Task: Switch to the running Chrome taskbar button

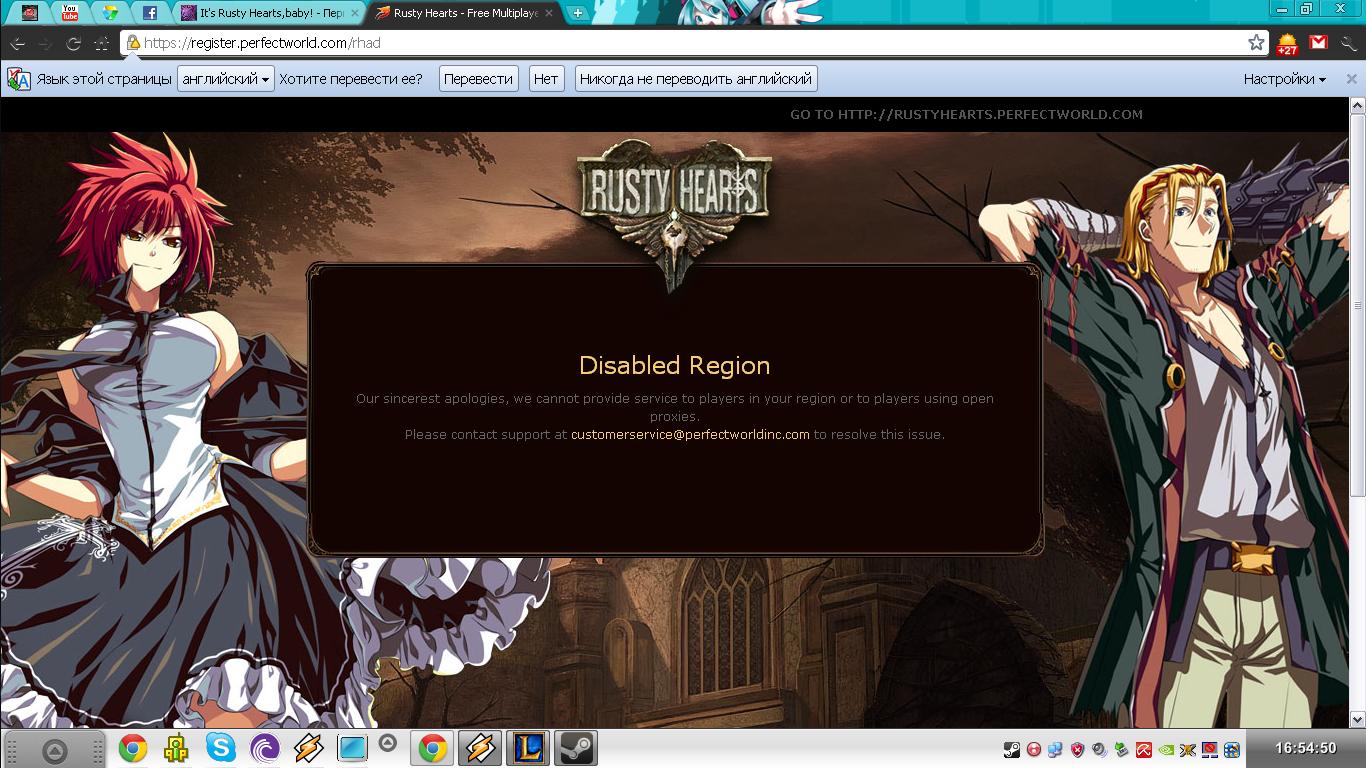Action: [433, 748]
